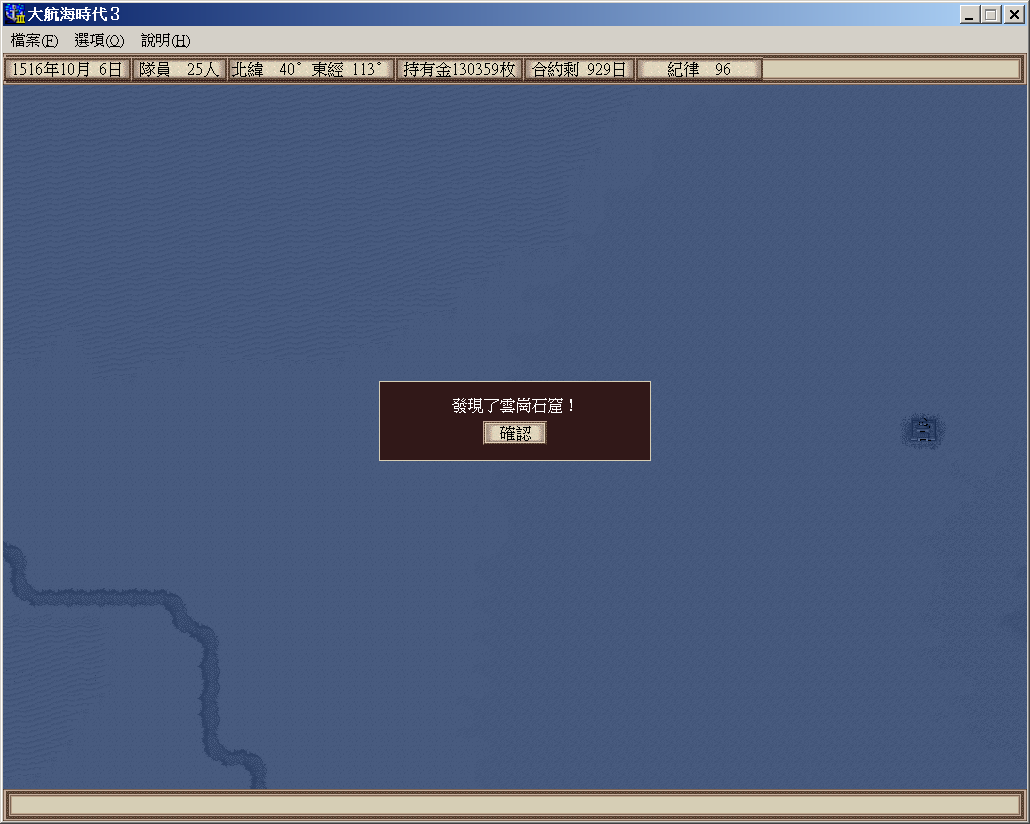Select the date field showing 1516年10月6日

tap(67, 70)
